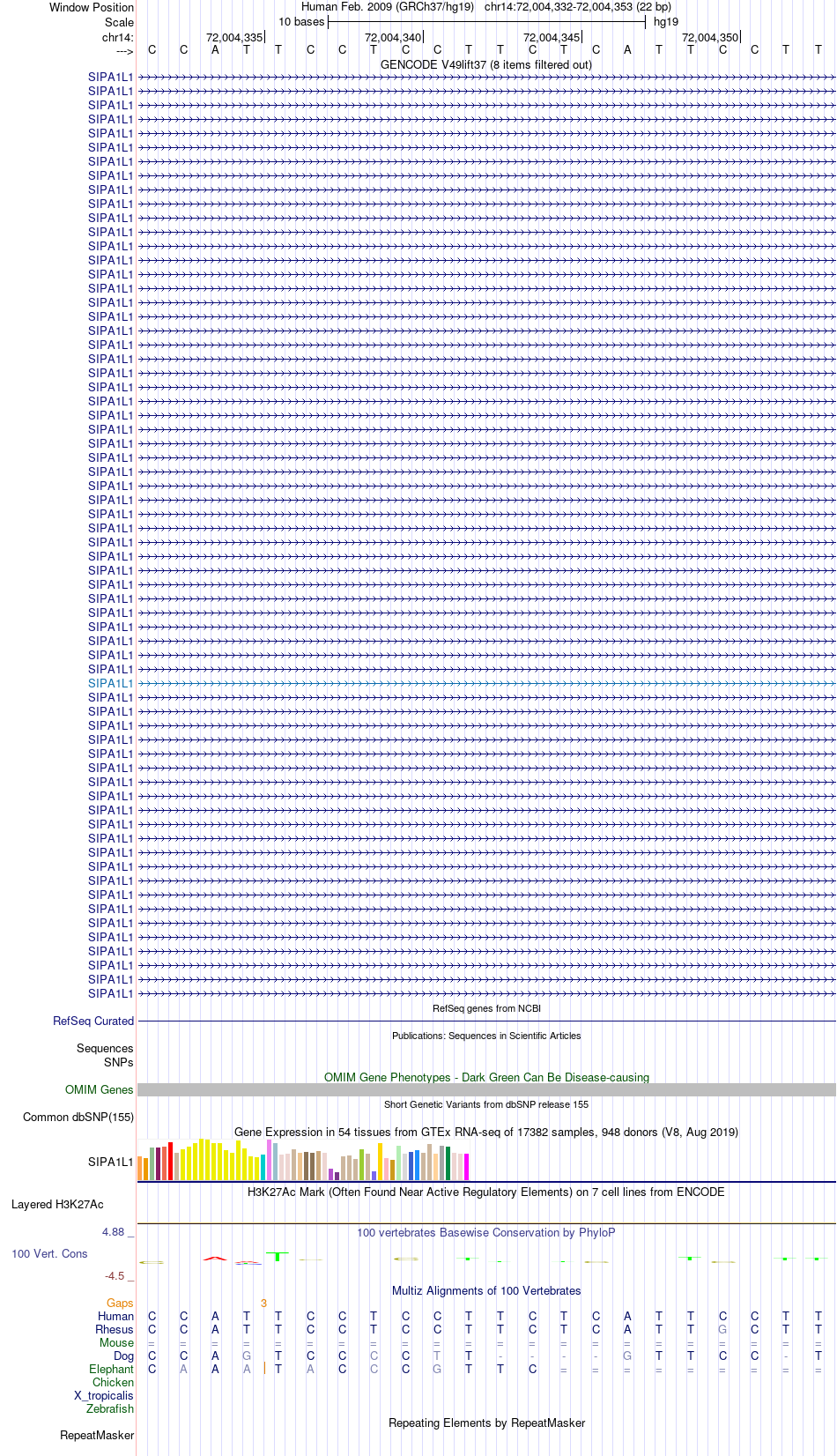
Task: Open the GTEx Gene Expression track title
Action: tap(486, 1133)
